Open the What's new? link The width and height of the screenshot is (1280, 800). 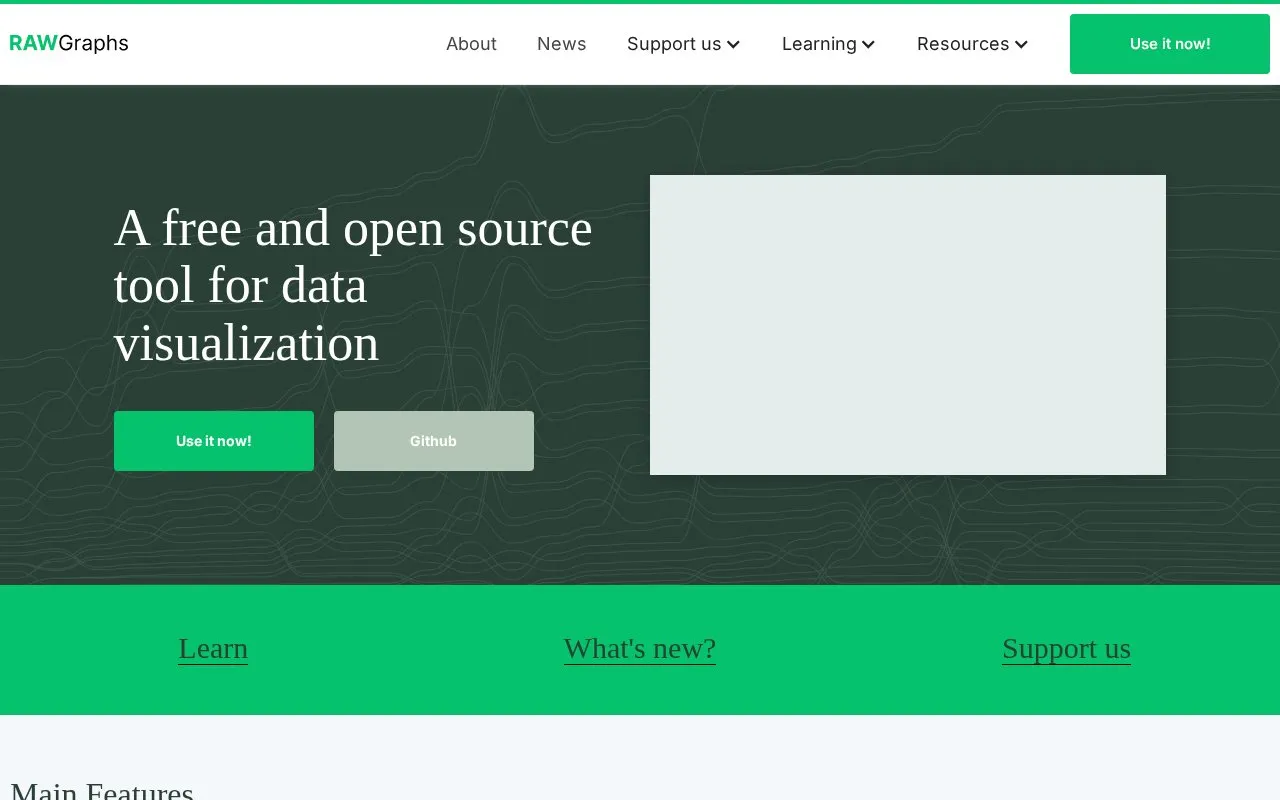tap(640, 649)
